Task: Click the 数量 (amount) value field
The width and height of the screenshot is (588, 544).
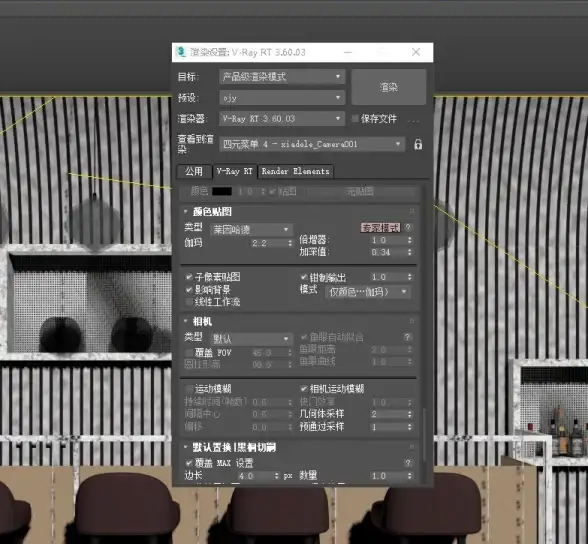Action: pos(388,476)
